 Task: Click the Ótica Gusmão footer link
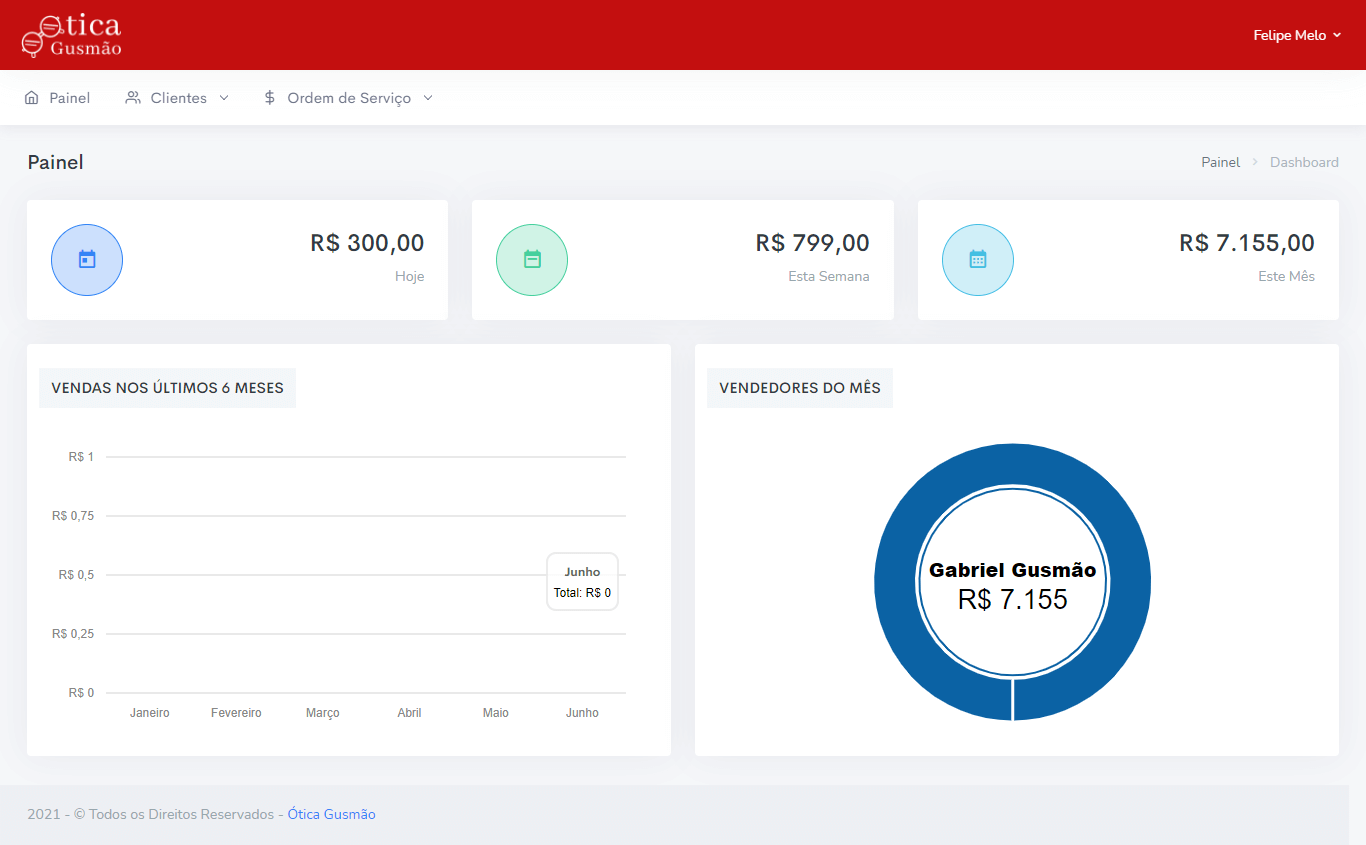331,814
